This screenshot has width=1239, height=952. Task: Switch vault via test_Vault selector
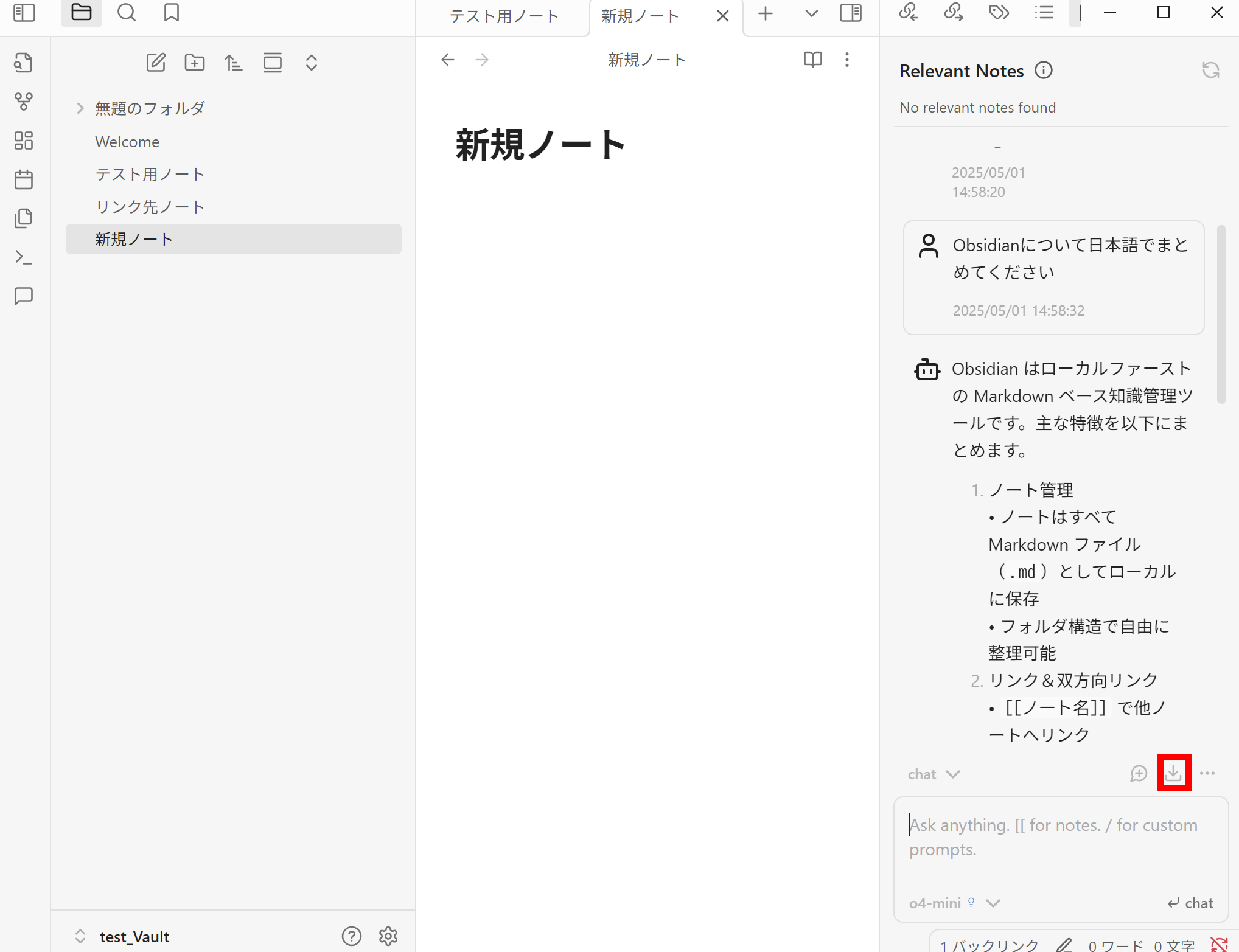(122, 937)
